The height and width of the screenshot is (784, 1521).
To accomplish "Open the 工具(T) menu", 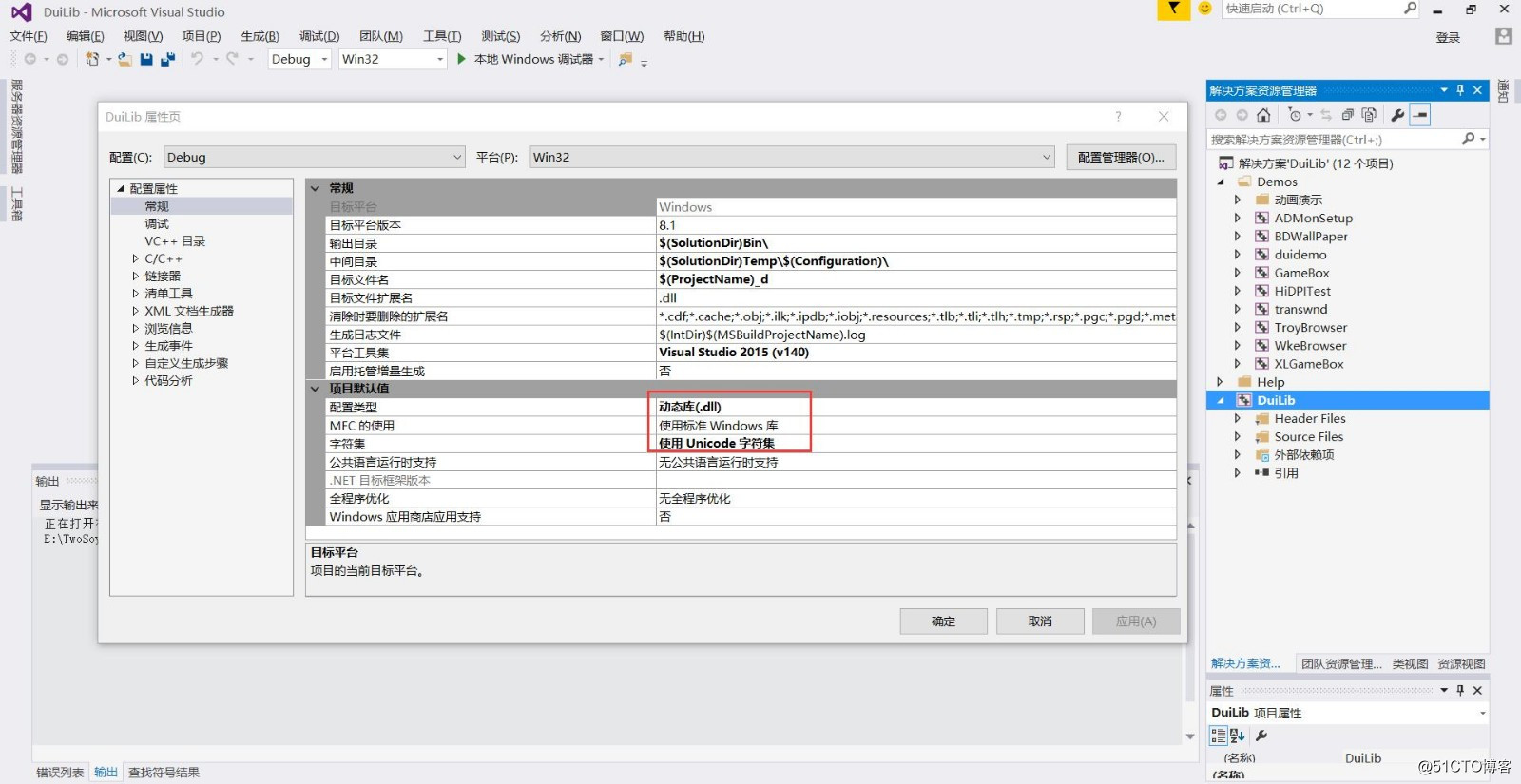I will [x=442, y=36].
